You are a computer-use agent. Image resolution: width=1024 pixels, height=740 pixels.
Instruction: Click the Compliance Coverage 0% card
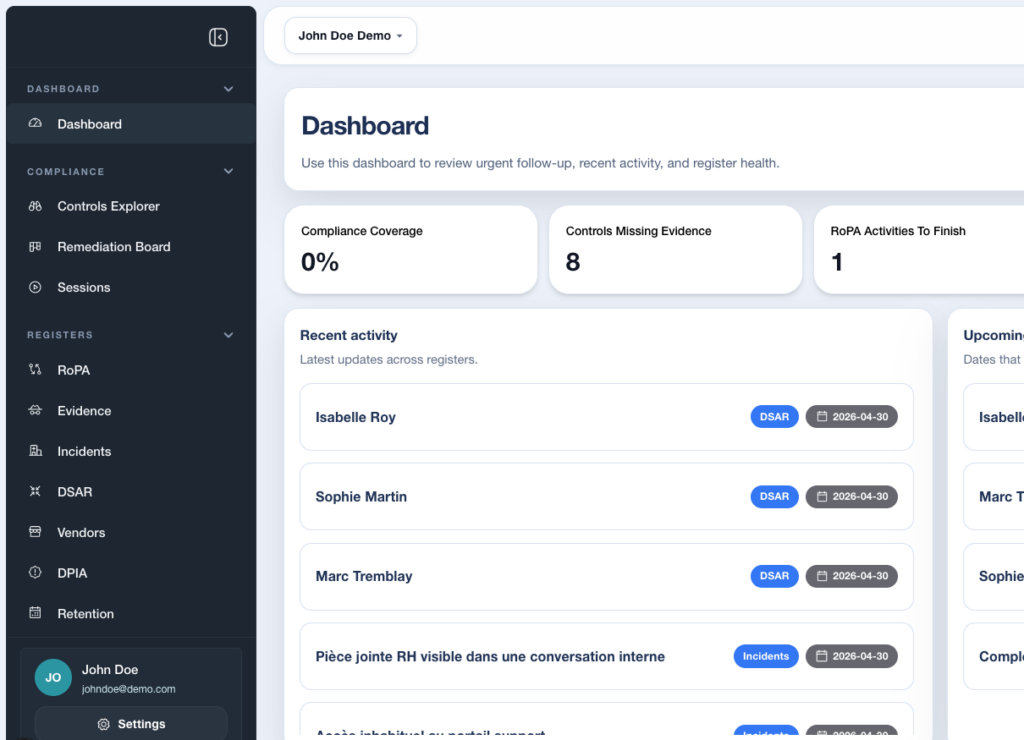point(411,249)
